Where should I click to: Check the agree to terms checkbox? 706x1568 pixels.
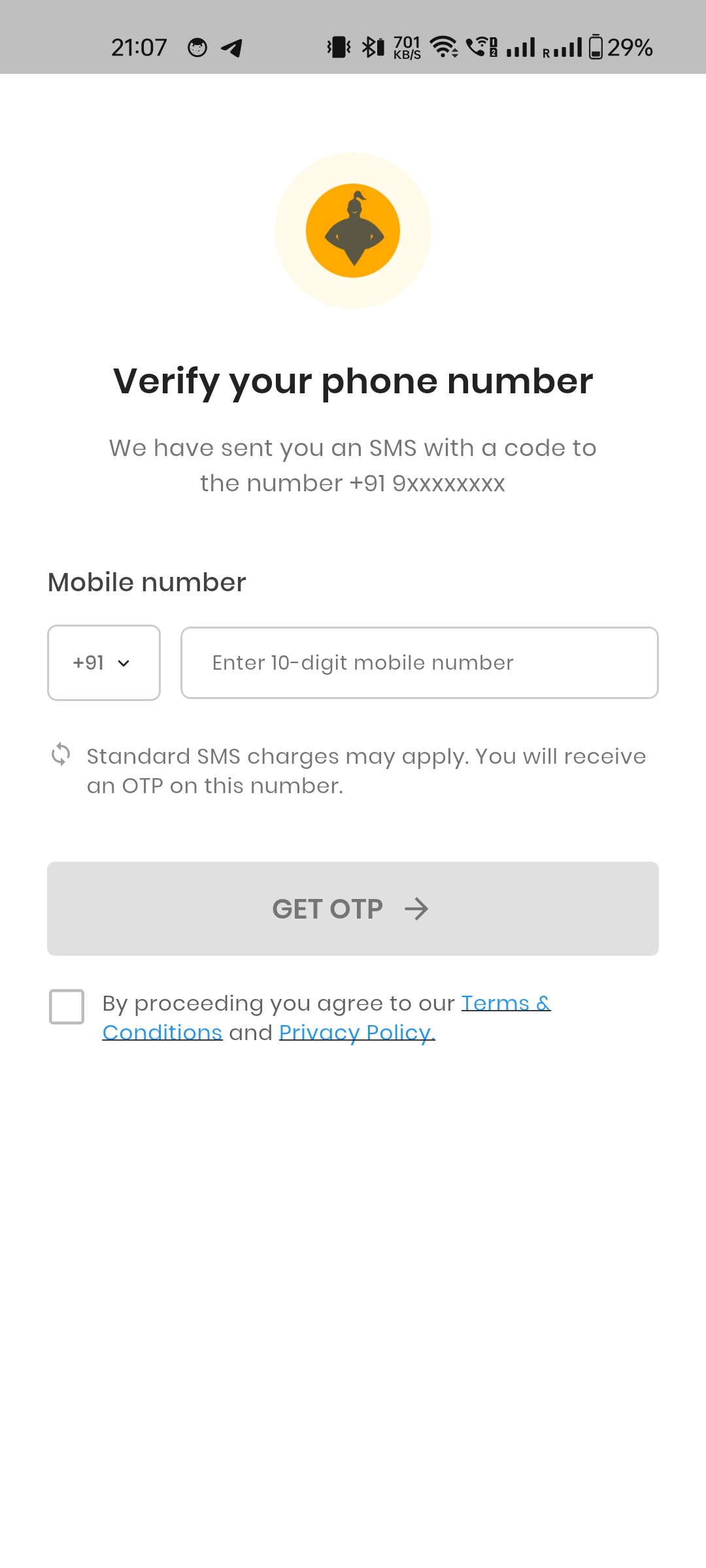click(67, 1006)
